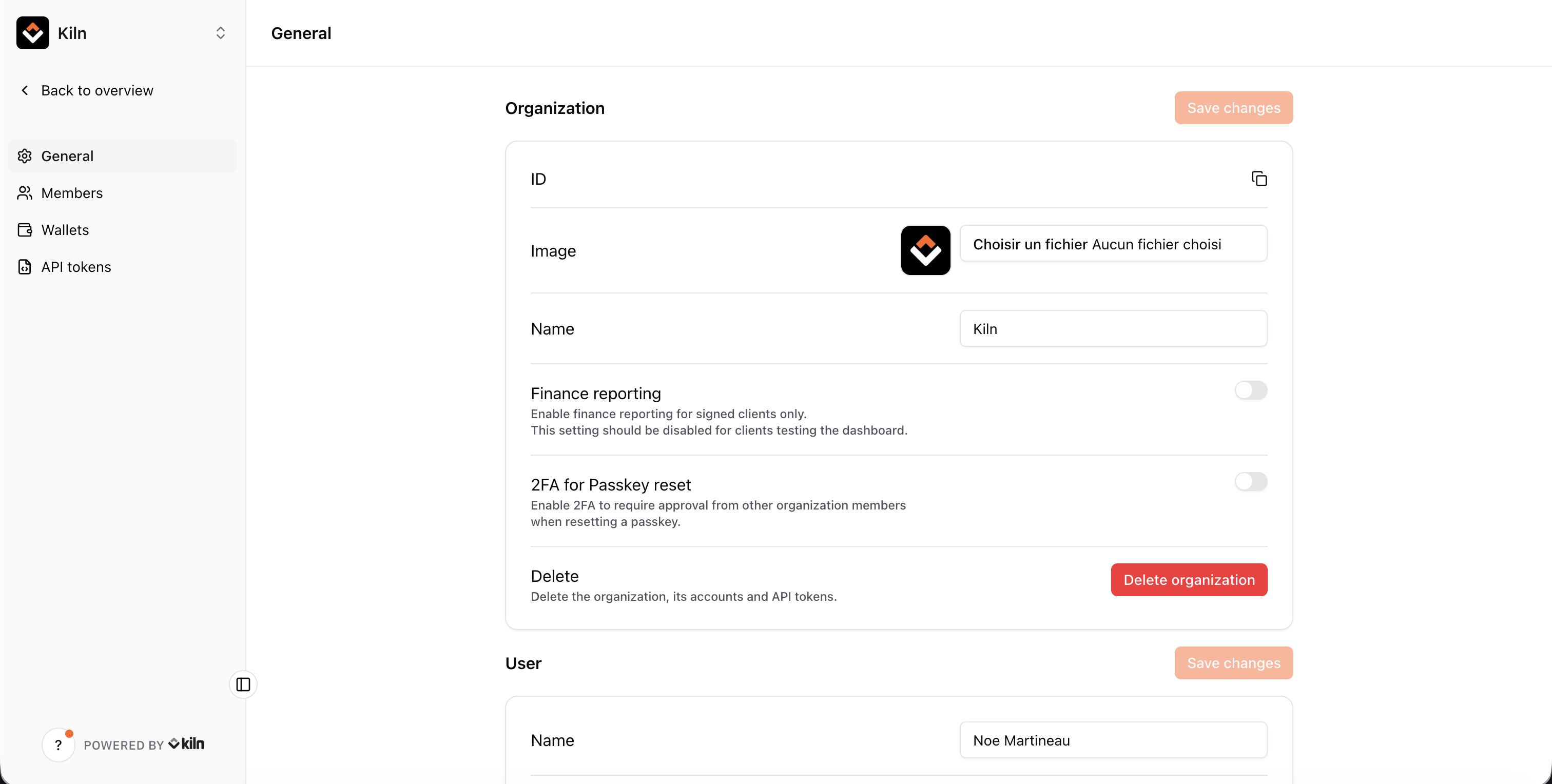Image resolution: width=1552 pixels, height=784 pixels.
Task: Open the help question mark button
Action: click(x=59, y=745)
